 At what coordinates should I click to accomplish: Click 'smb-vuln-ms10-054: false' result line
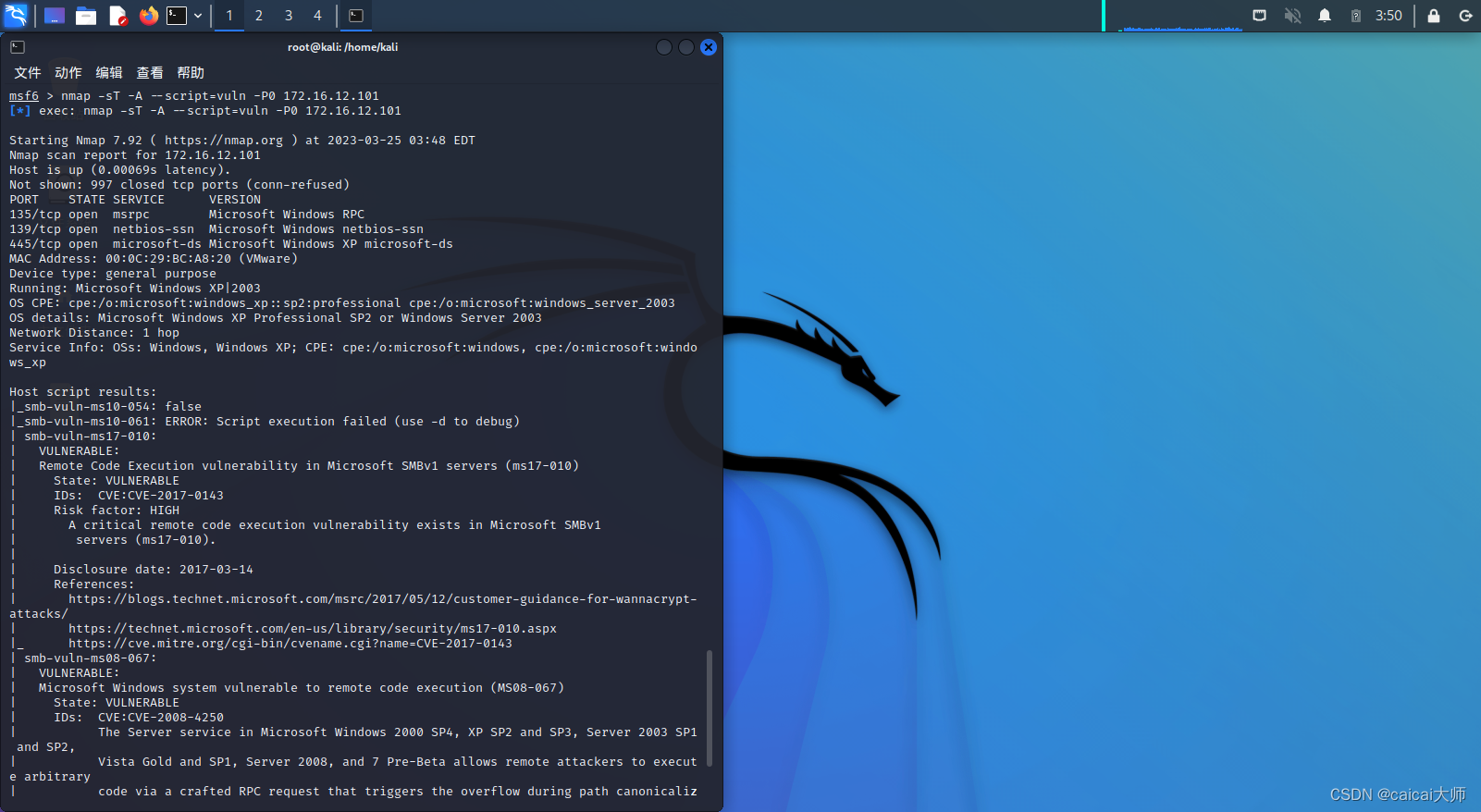tap(105, 407)
